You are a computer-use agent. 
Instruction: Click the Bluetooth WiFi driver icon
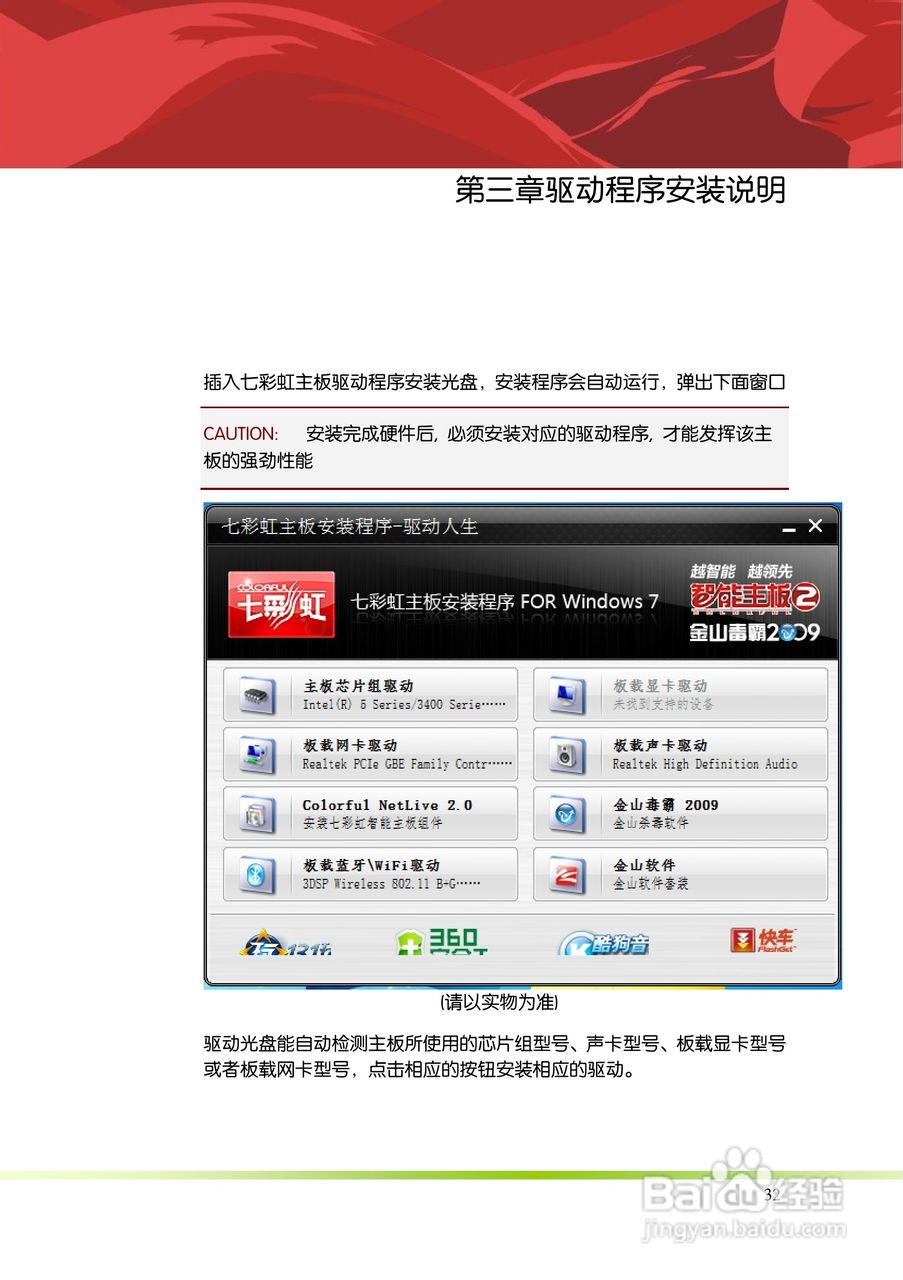(257, 875)
